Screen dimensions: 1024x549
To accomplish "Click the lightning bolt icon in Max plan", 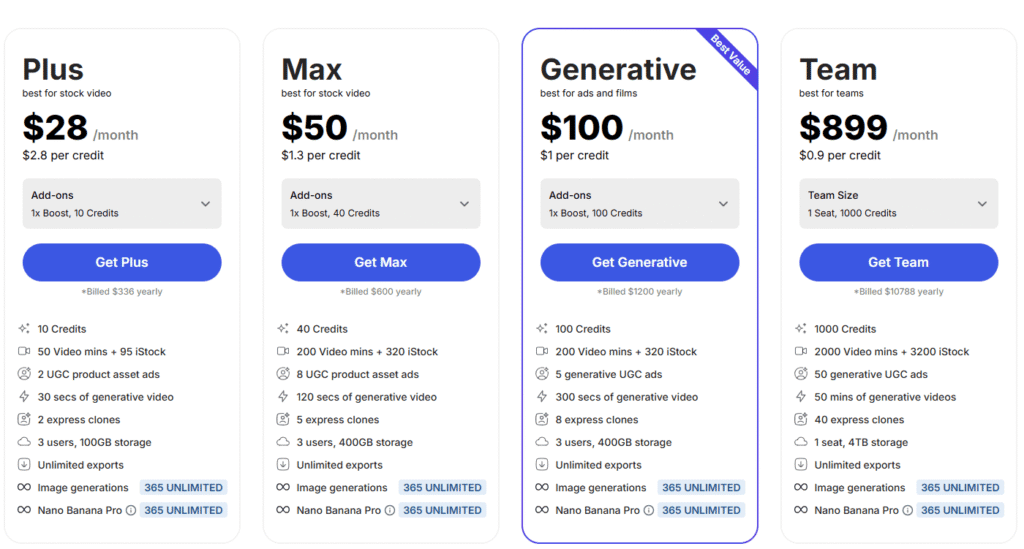I will tap(283, 397).
